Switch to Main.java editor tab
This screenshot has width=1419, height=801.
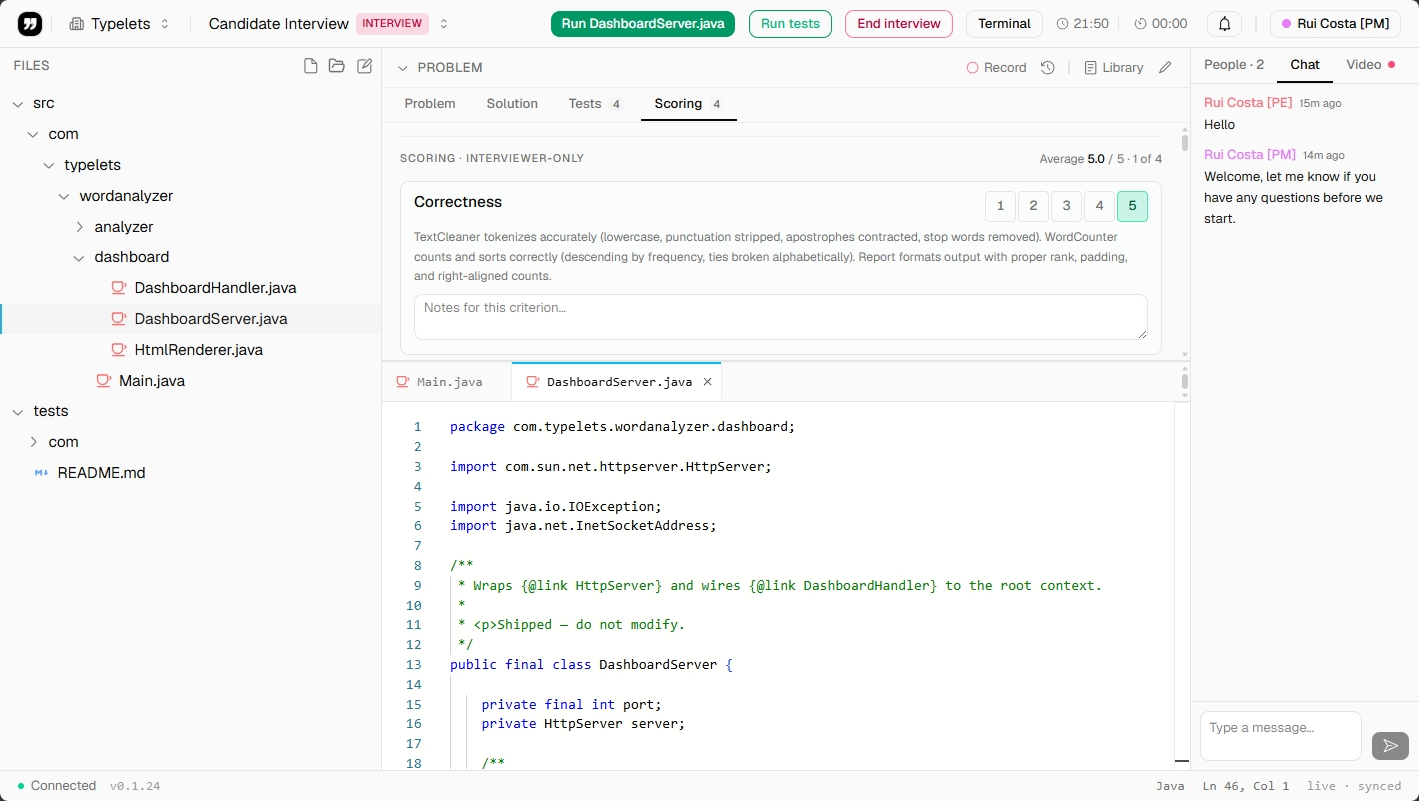pyautogui.click(x=447, y=382)
